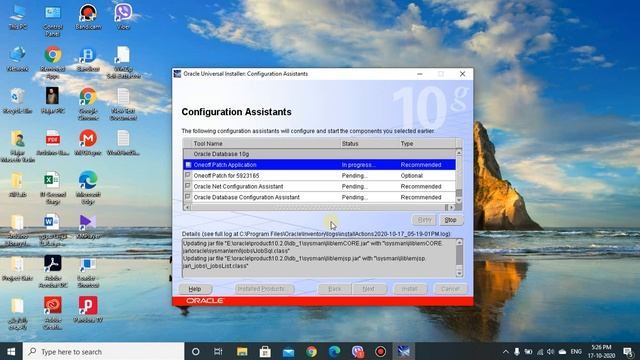Image resolution: width=640 pixels, height=360 pixels.
Task: Click the details log scroll-up arrow
Action: point(459,242)
